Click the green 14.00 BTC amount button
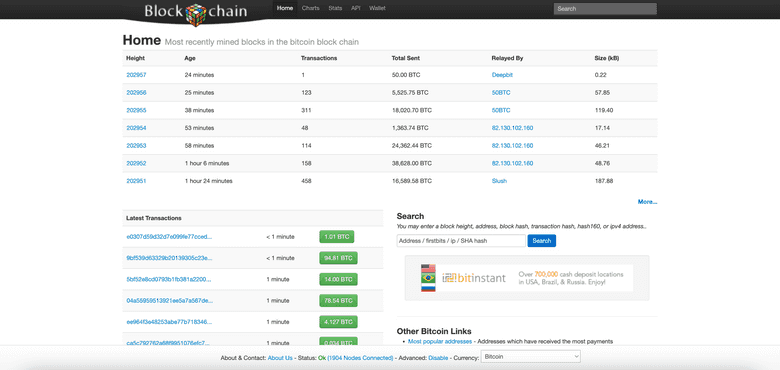 338,279
